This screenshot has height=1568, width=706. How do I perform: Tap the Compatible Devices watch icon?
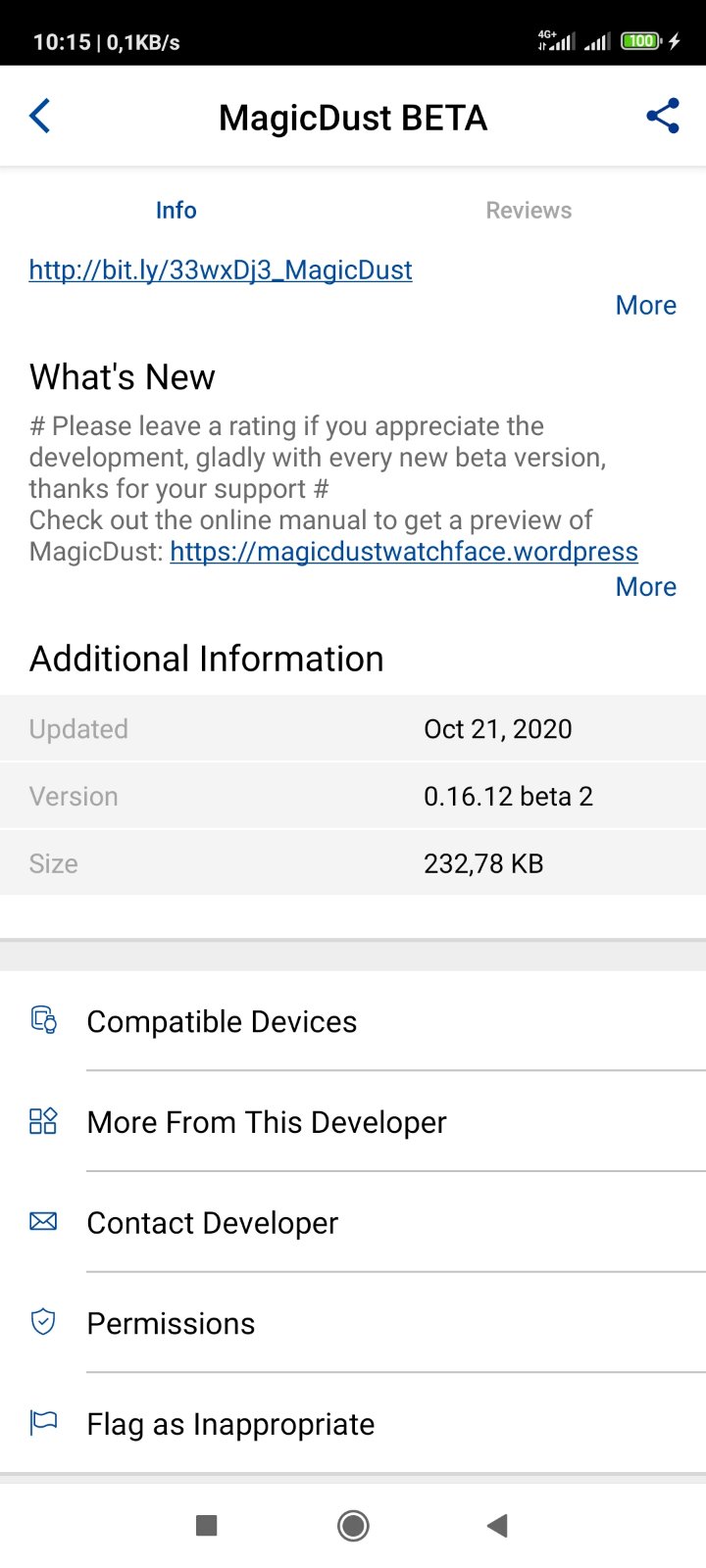point(44,1020)
